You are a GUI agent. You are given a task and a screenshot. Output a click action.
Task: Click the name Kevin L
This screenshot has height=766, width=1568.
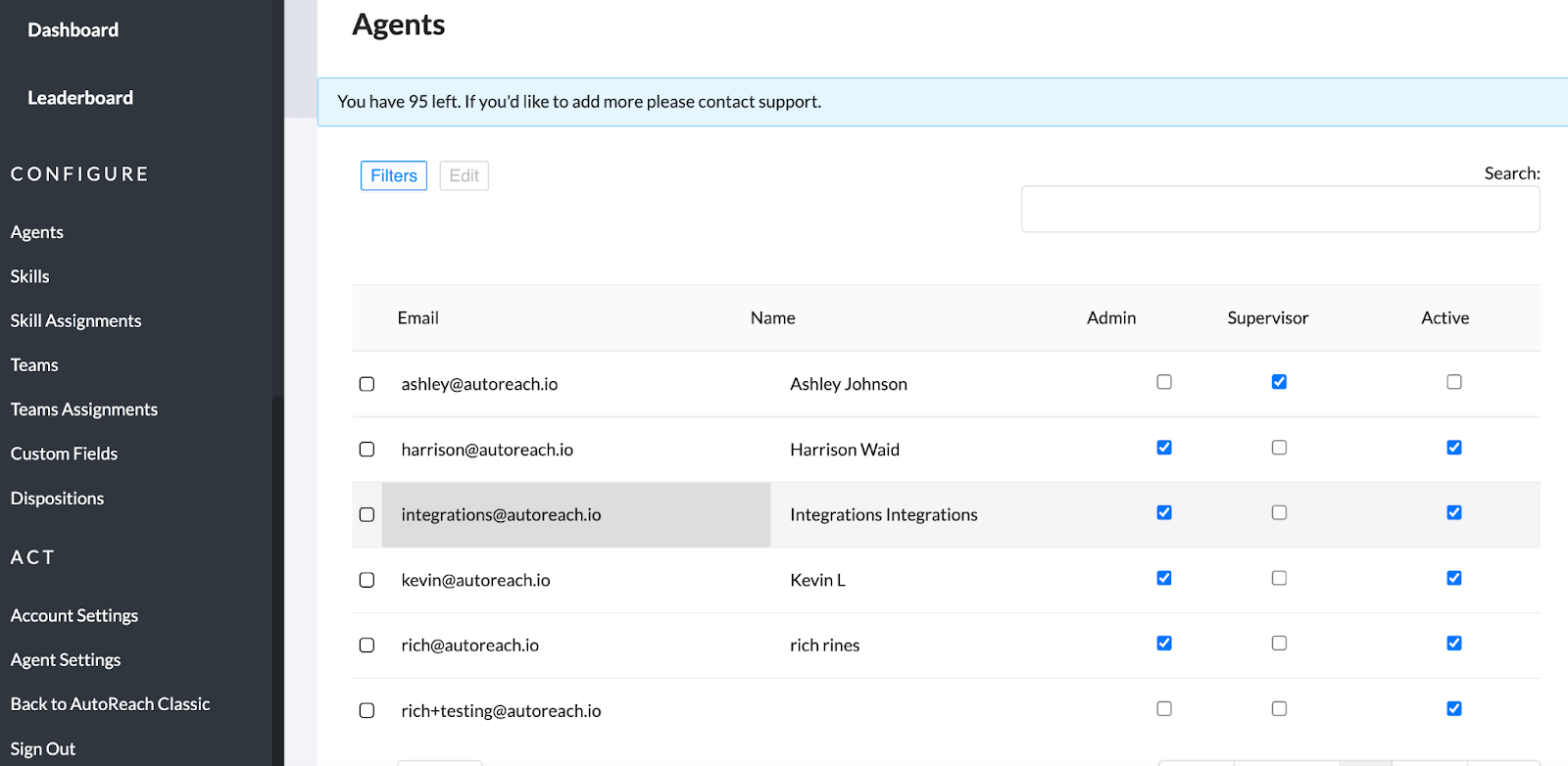pos(817,580)
